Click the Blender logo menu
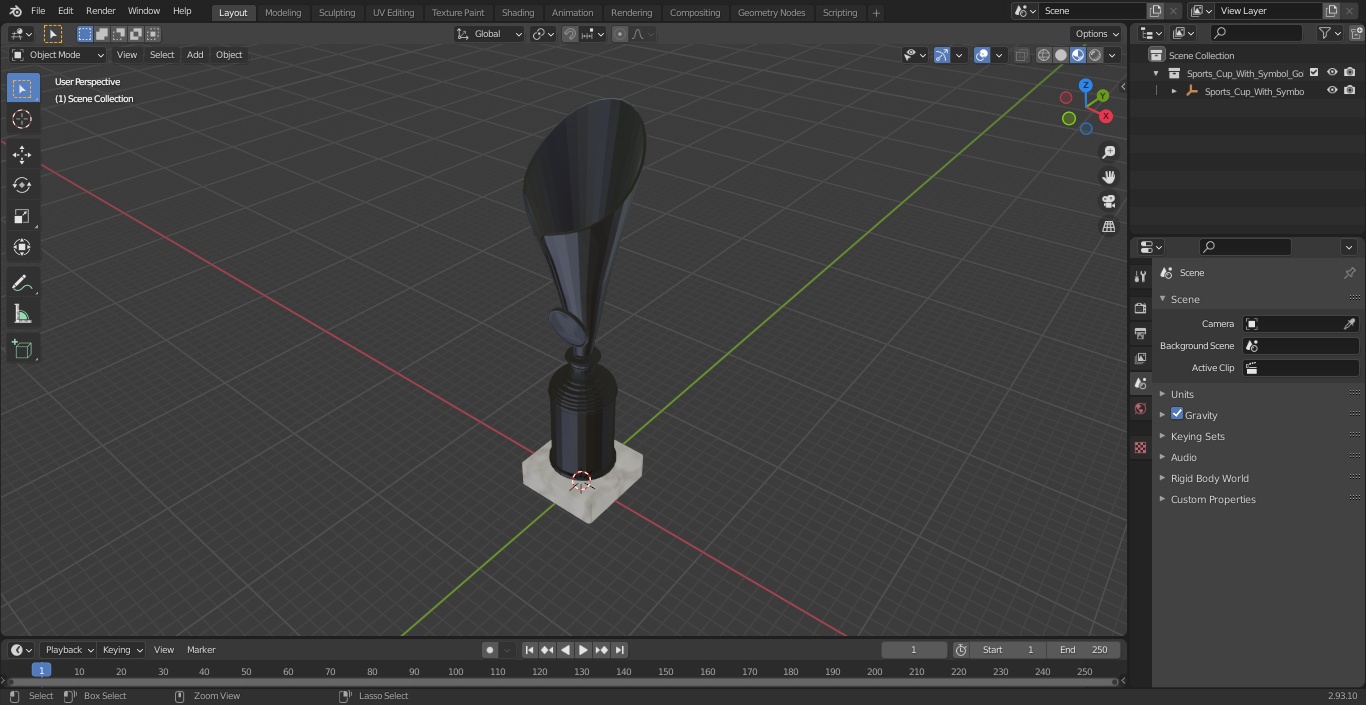The image size is (1366, 705). click(x=16, y=11)
